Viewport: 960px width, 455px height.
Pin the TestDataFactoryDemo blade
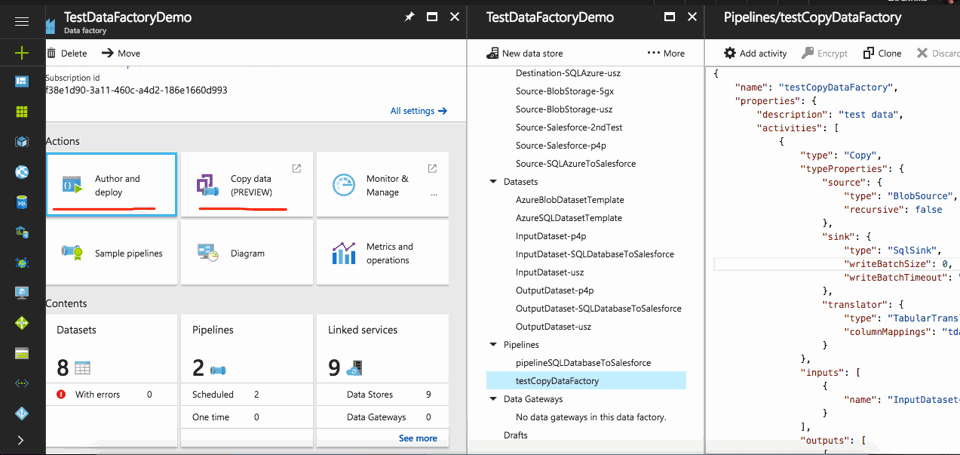(x=409, y=17)
